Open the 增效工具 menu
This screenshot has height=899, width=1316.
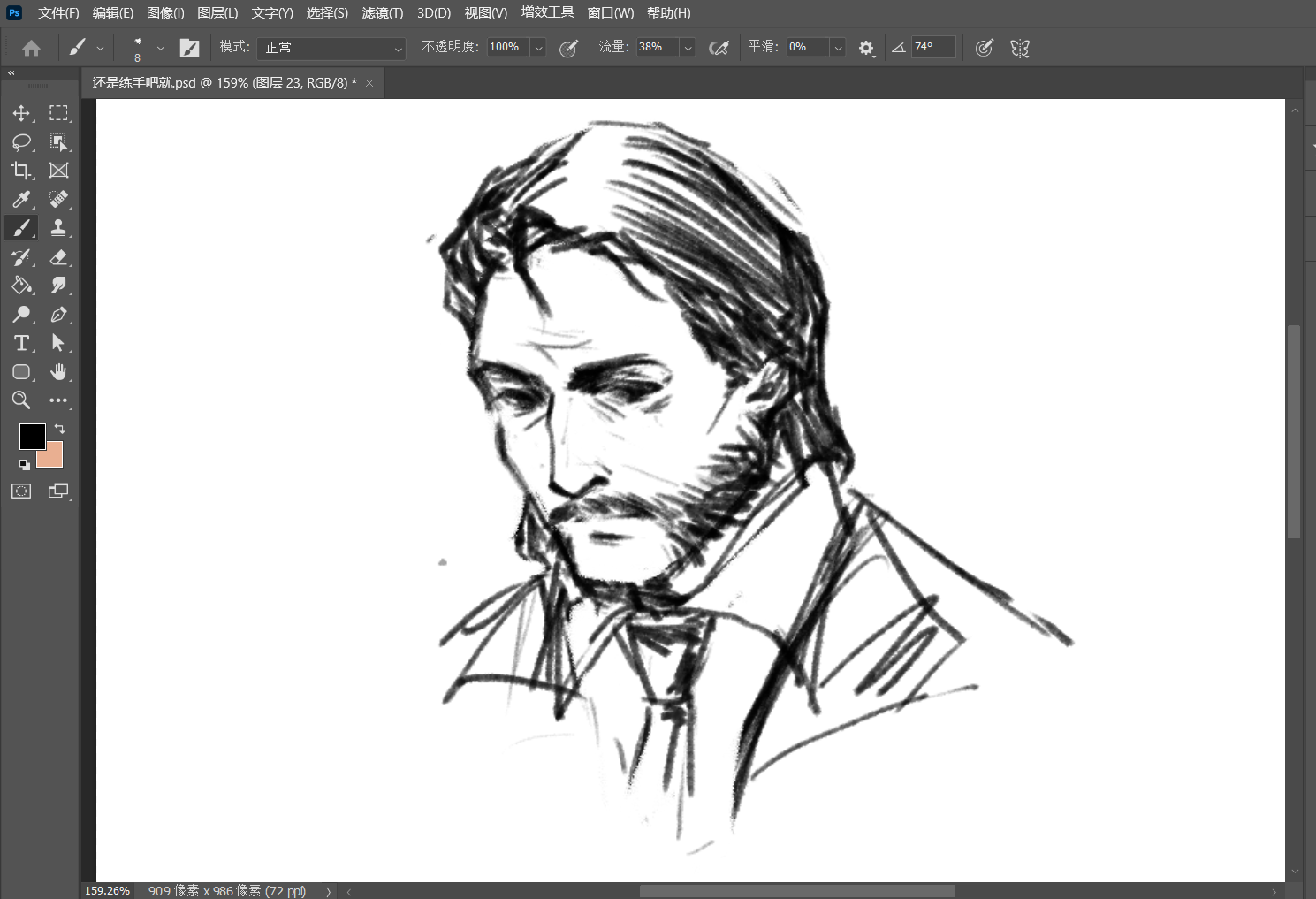tap(548, 12)
